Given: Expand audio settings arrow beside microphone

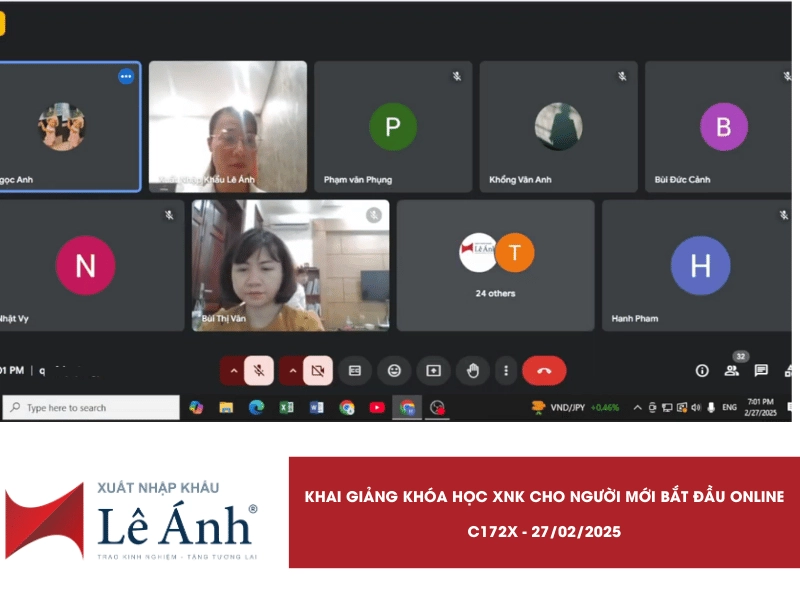Looking at the screenshot, I should click(x=234, y=371).
